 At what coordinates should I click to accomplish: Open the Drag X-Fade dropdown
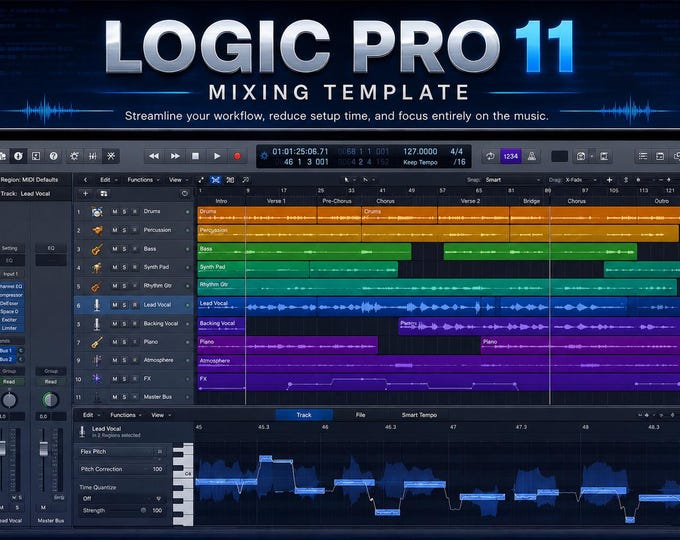coord(581,180)
